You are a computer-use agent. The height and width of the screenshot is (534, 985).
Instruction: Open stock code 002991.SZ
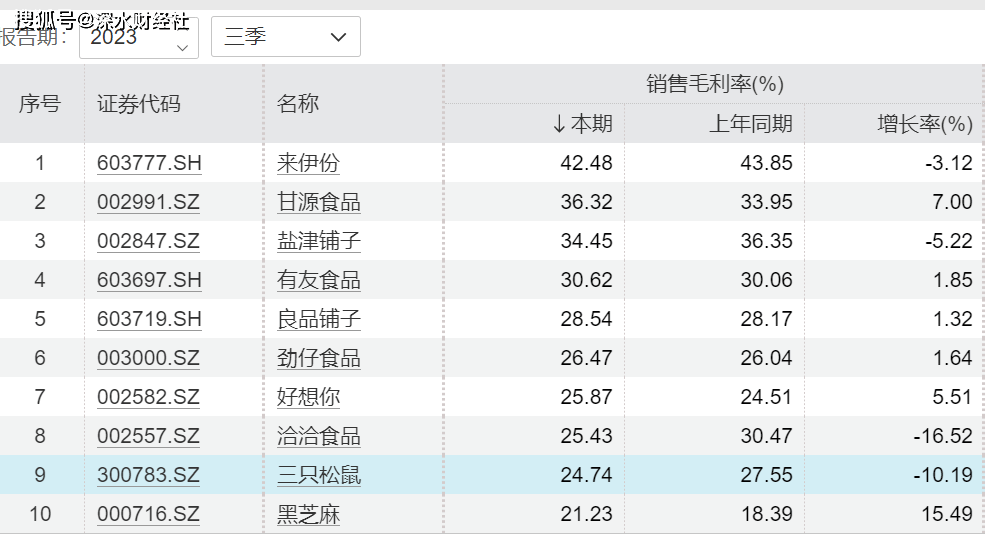coord(148,202)
